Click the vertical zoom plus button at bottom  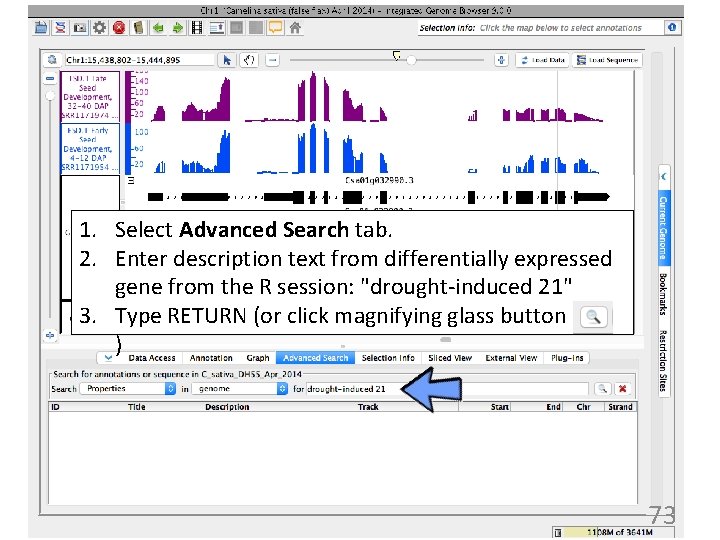pyautogui.click(x=50, y=335)
